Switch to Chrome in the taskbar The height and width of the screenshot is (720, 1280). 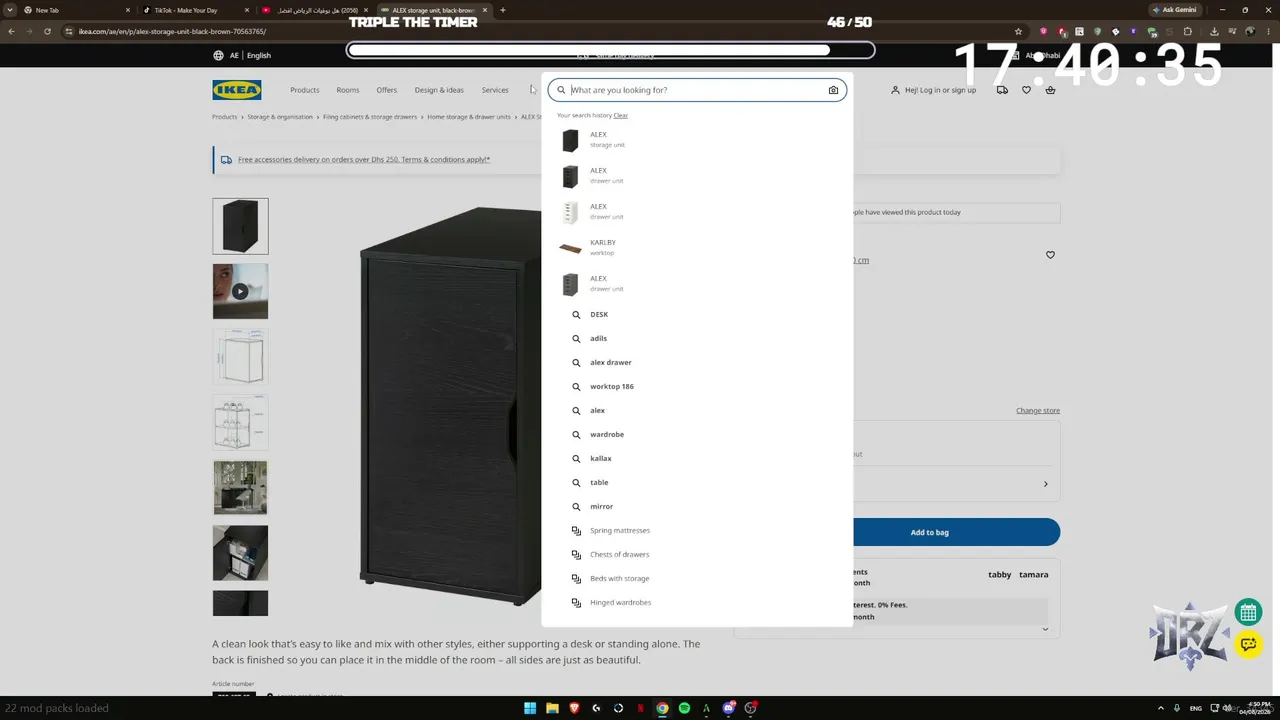662,708
